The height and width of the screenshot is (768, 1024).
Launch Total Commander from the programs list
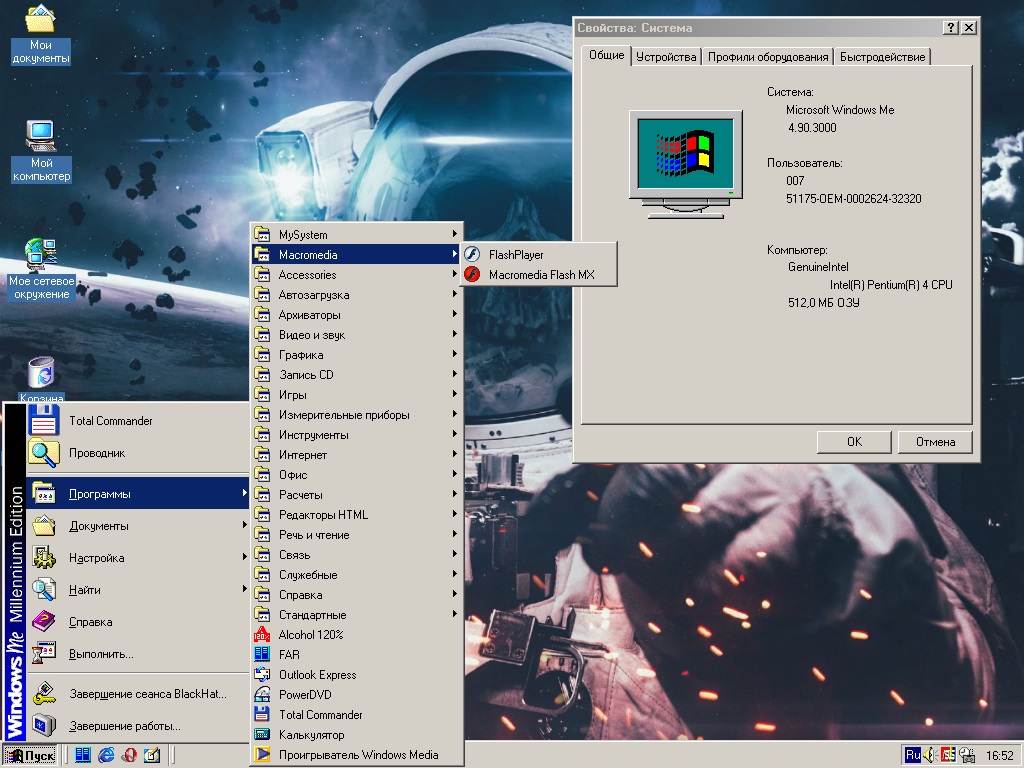(357, 714)
